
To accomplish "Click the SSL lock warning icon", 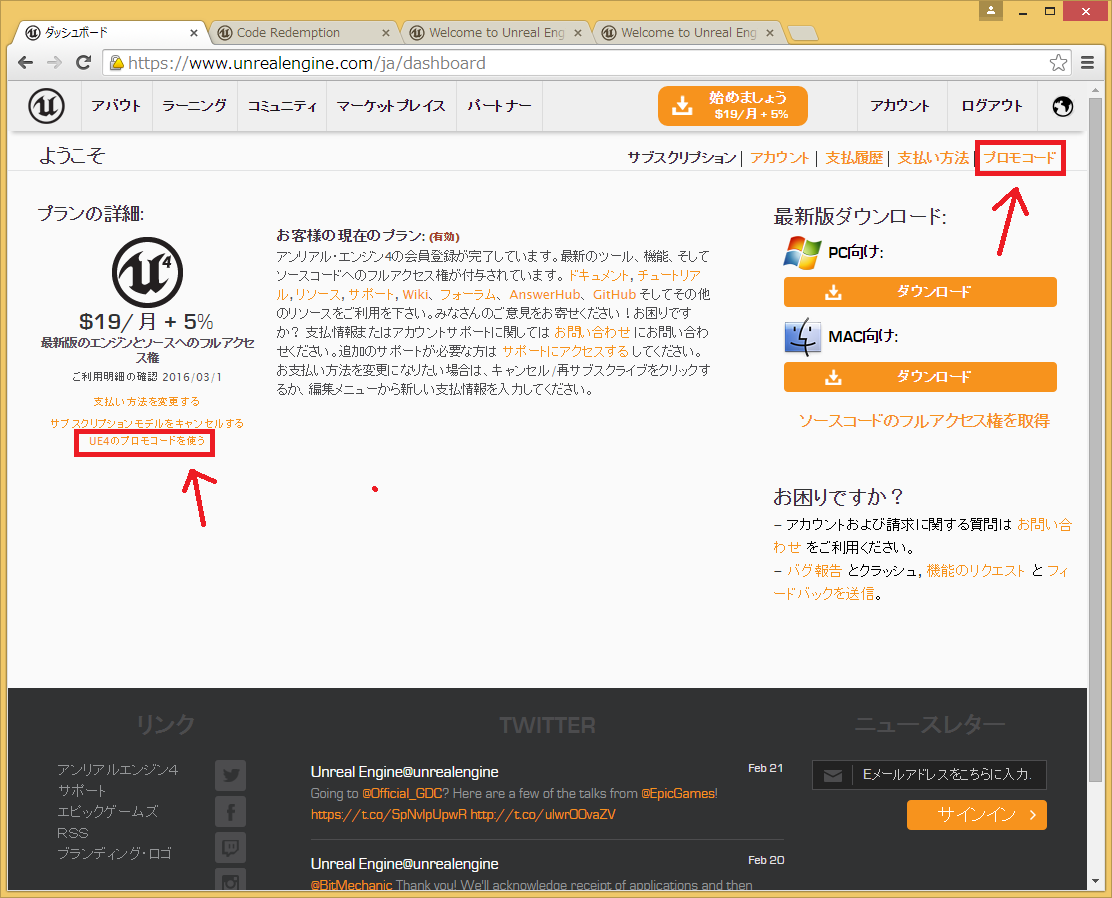I will [116, 63].
